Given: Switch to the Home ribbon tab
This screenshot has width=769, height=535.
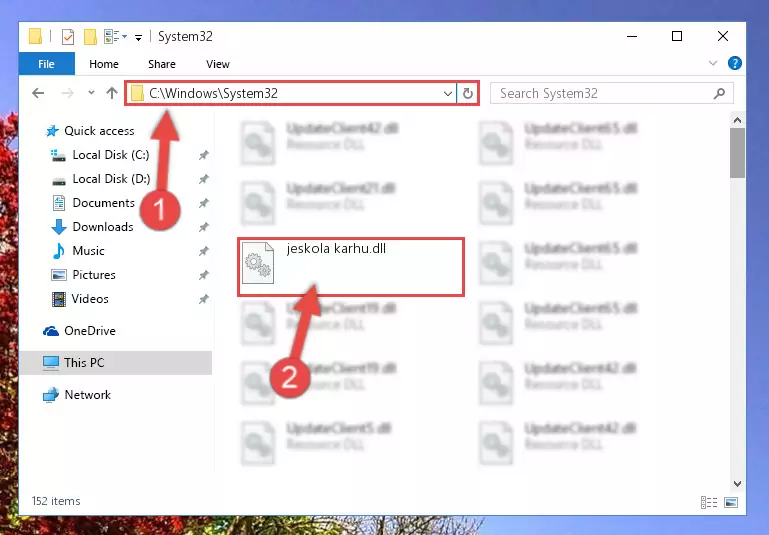Looking at the screenshot, I should coord(103,64).
